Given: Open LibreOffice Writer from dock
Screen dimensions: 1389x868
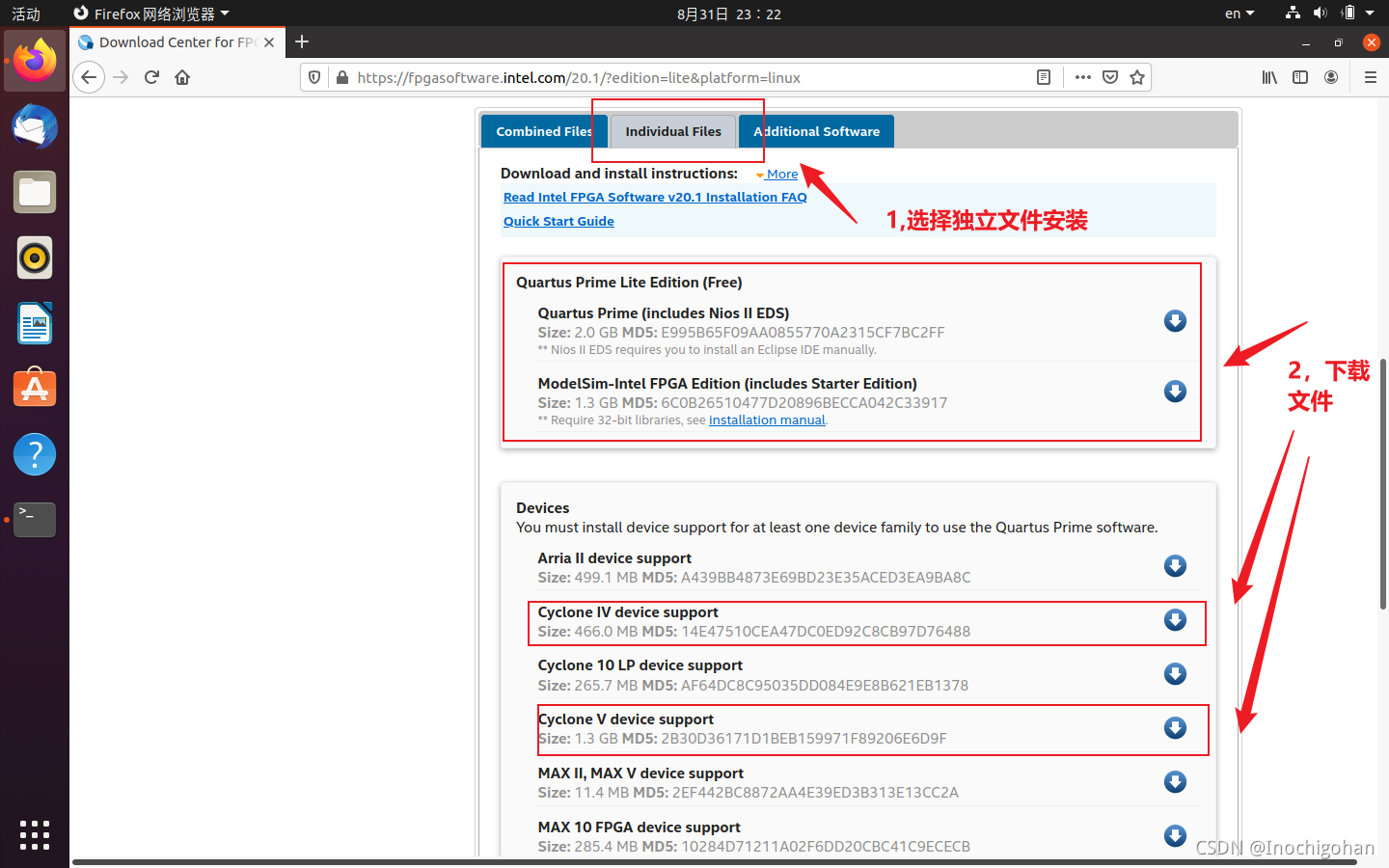Looking at the screenshot, I should [35, 323].
